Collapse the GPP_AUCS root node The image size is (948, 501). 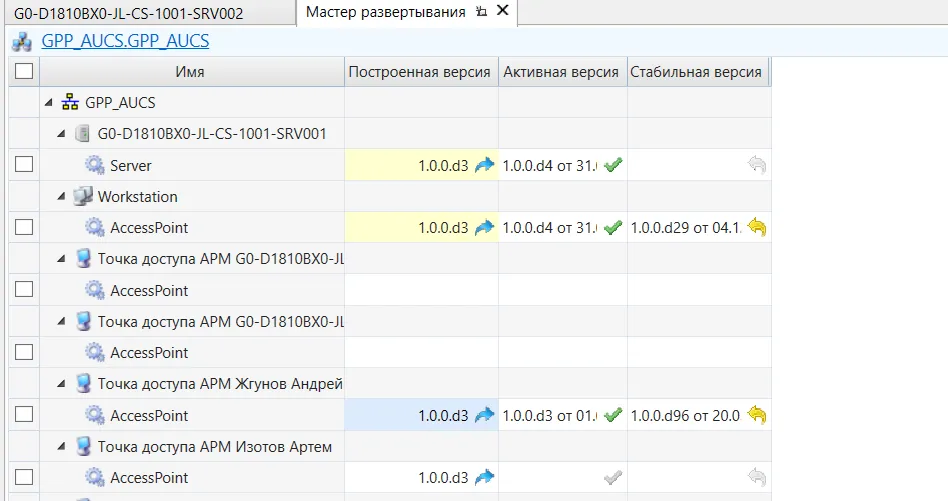coord(49,103)
